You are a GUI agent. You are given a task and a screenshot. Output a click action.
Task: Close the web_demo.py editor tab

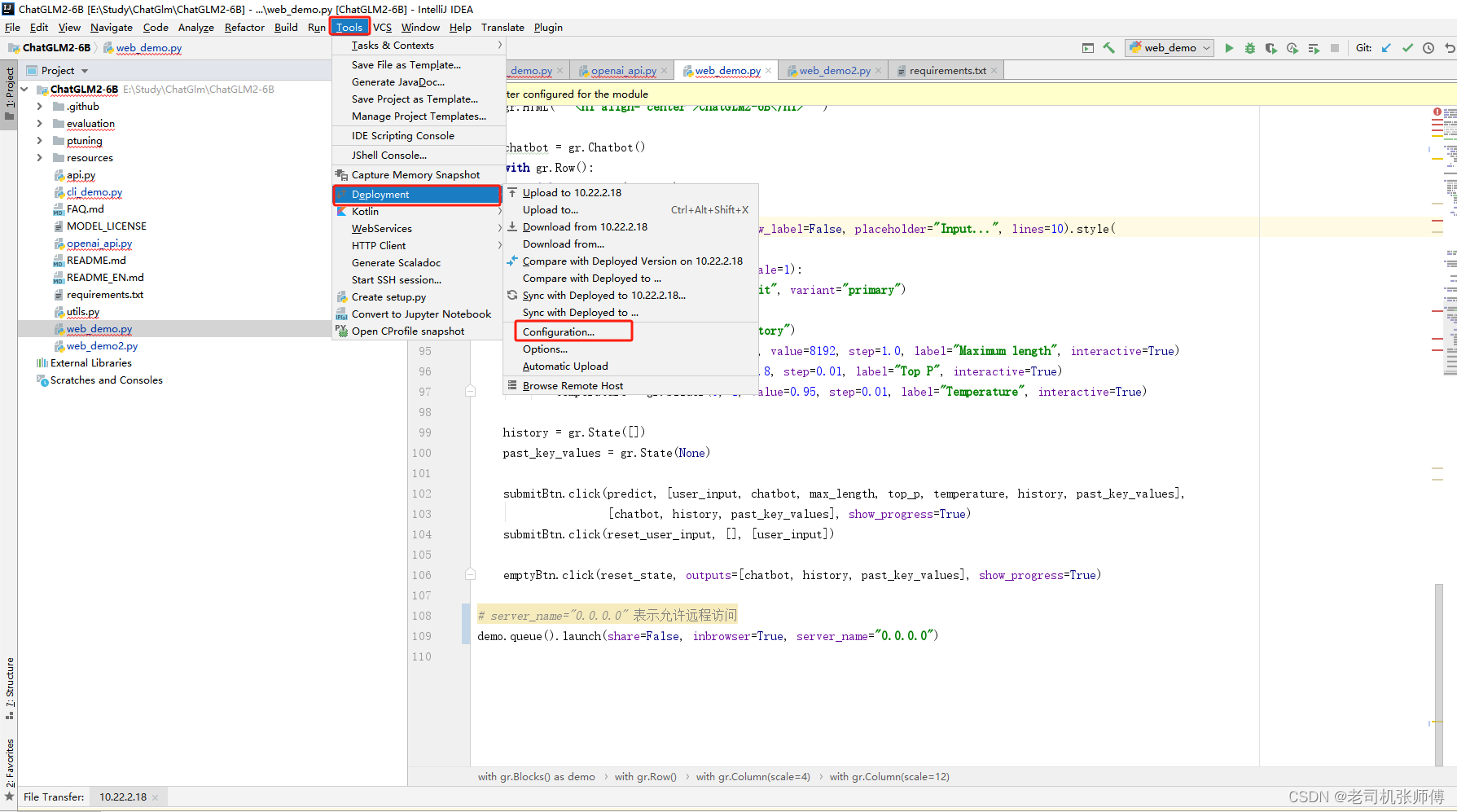(769, 71)
